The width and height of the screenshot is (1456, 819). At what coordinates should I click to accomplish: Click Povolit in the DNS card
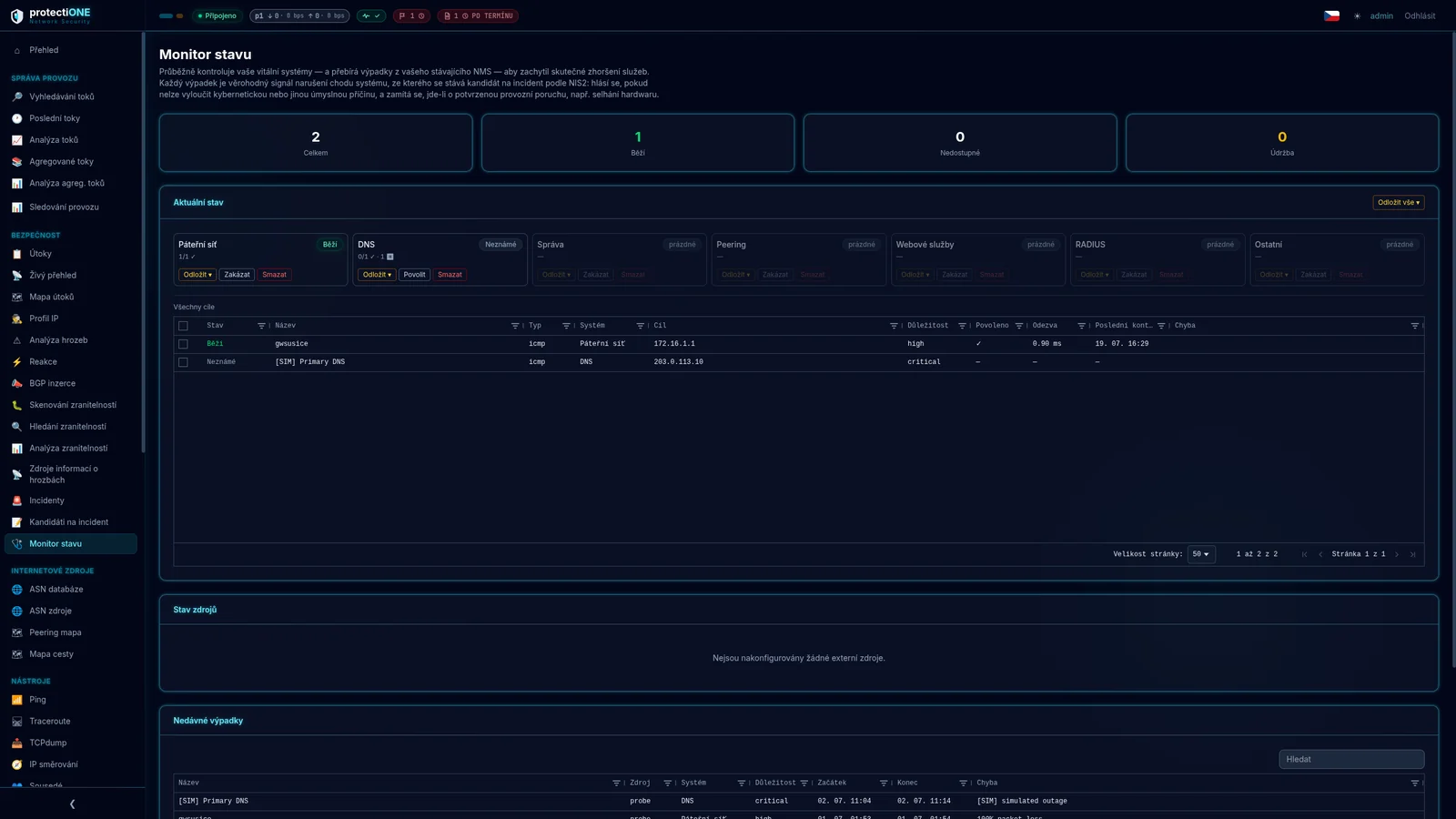coord(415,275)
